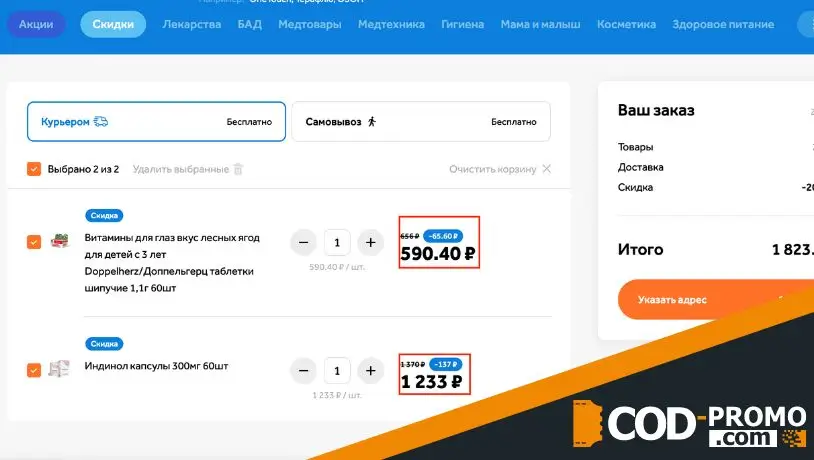The image size is (814, 460).
Task: Click quantity field for Индинол капсулы
Action: 337,371
